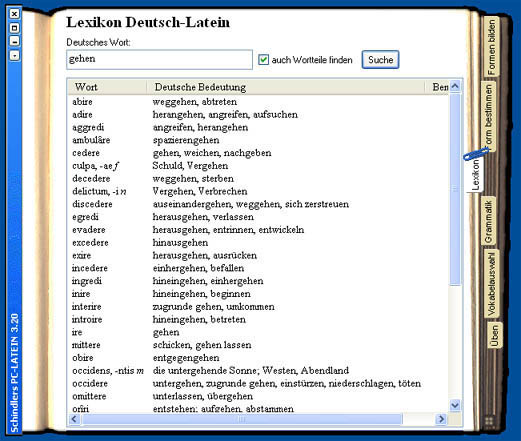Click the Suche button
This screenshot has height=441, width=521.
380,60
